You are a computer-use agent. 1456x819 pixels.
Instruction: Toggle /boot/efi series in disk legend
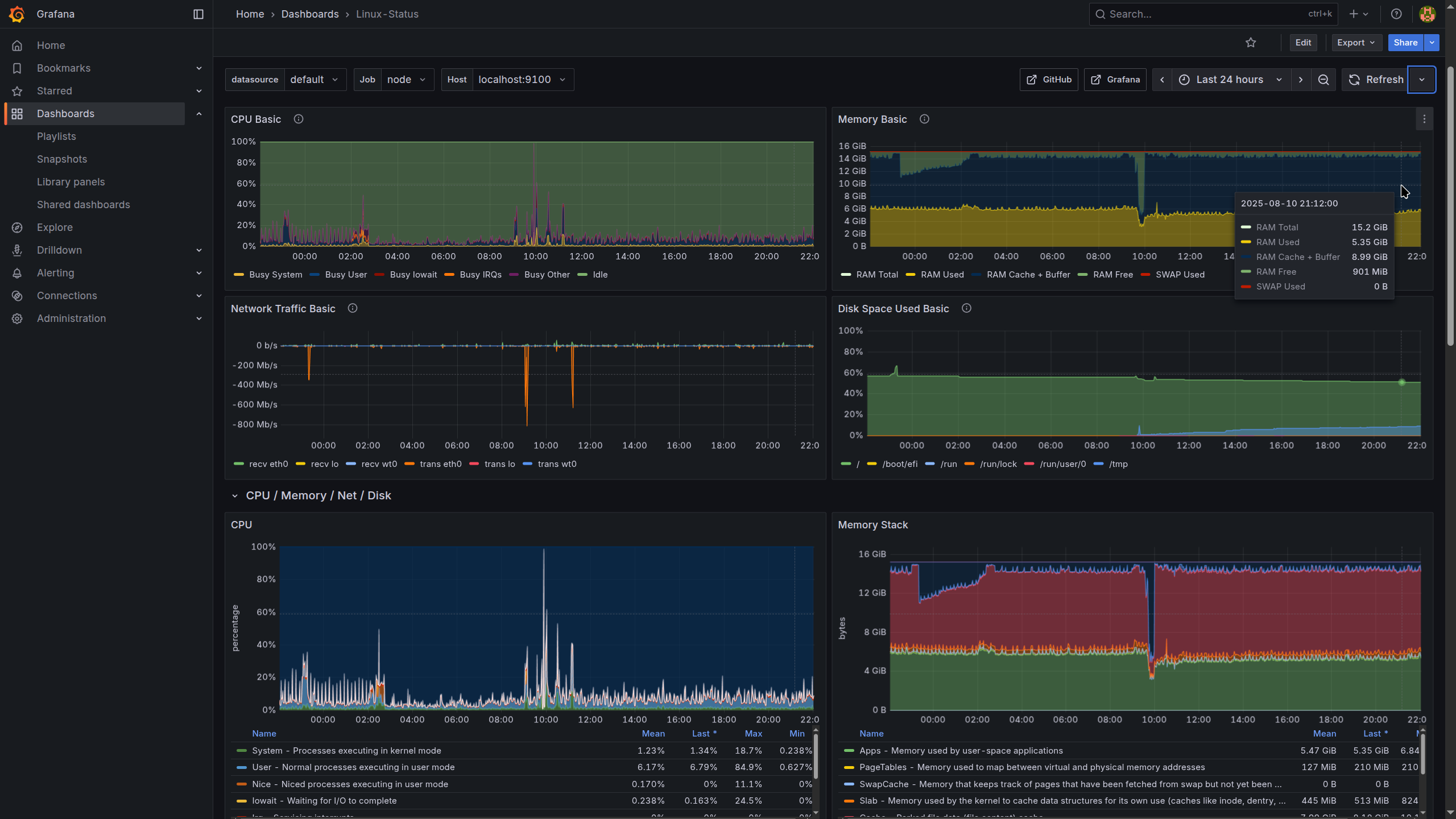(x=899, y=464)
